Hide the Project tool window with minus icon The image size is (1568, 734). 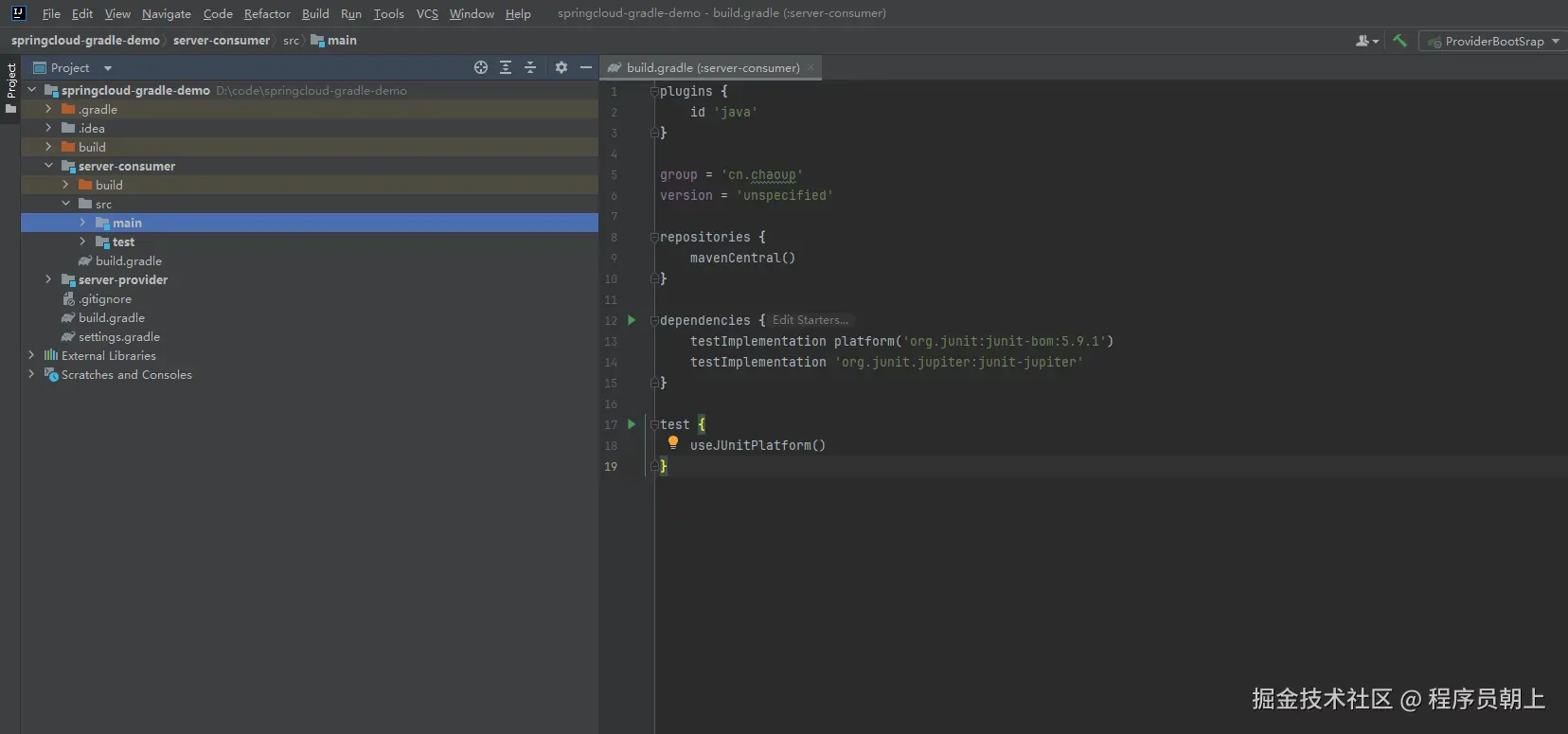tap(586, 67)
